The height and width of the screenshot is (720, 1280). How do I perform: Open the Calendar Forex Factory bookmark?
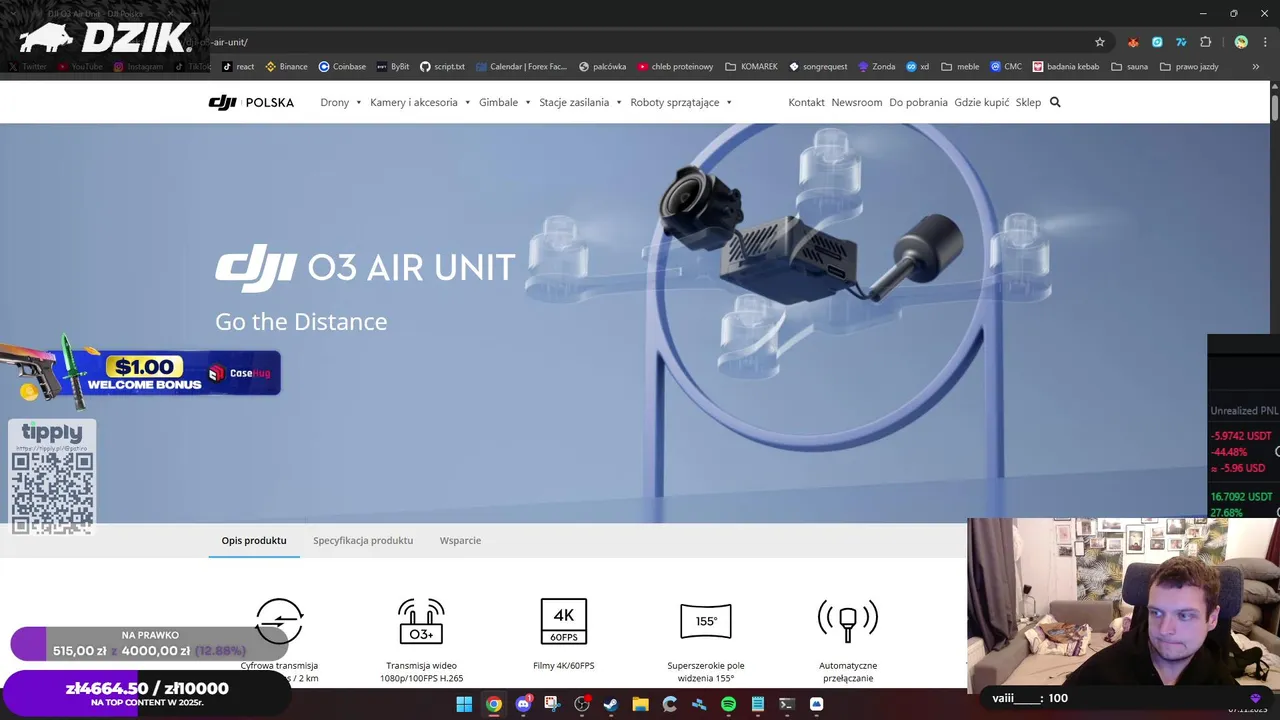(x=521, y=67)
